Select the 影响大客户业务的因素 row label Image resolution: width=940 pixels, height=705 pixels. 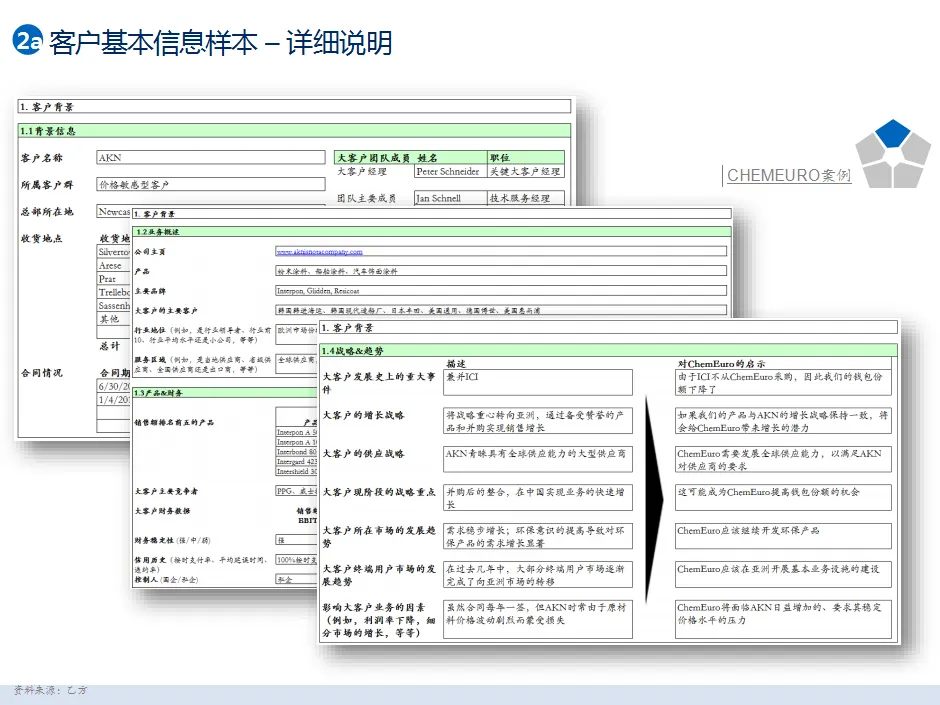(x=379, y=620)
